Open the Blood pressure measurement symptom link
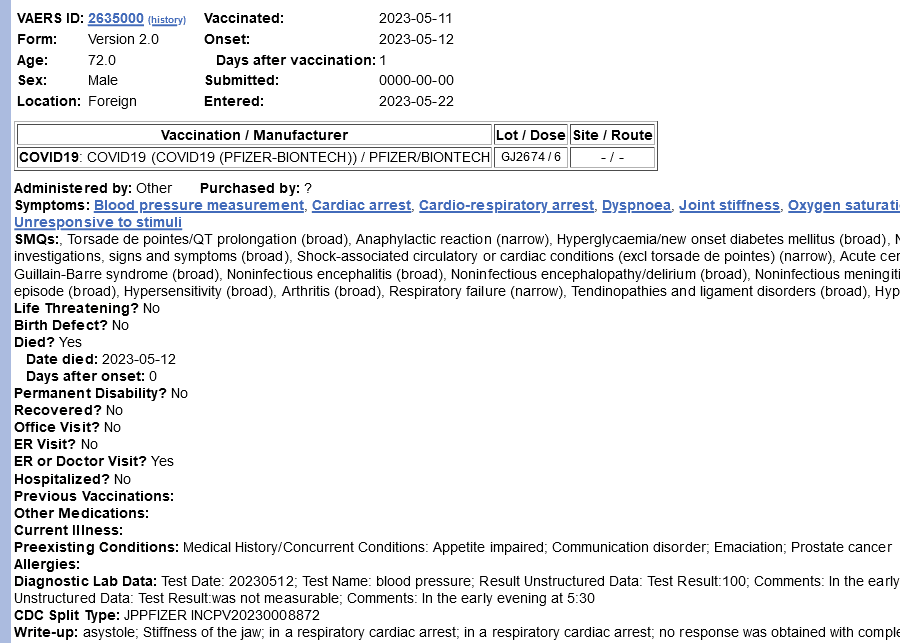This screenshot has width=900, height=643. pyautogui.click(x=199, y=206)
